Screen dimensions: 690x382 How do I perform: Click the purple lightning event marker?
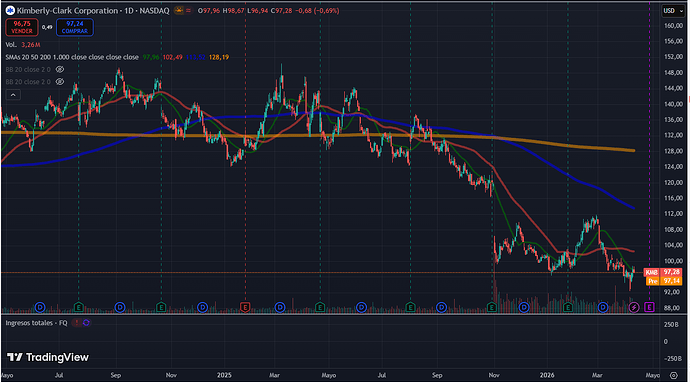point(634,307)
